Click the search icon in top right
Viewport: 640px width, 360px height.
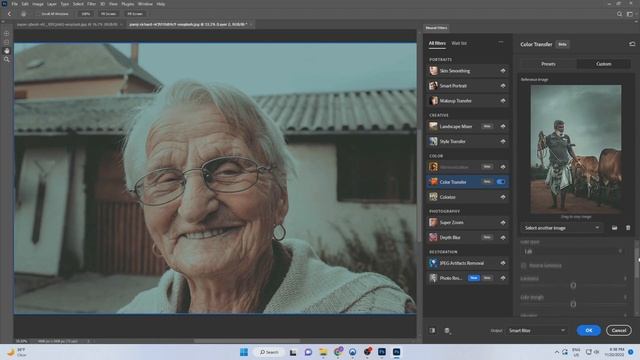pyautogui.click(x=619, y=14)
